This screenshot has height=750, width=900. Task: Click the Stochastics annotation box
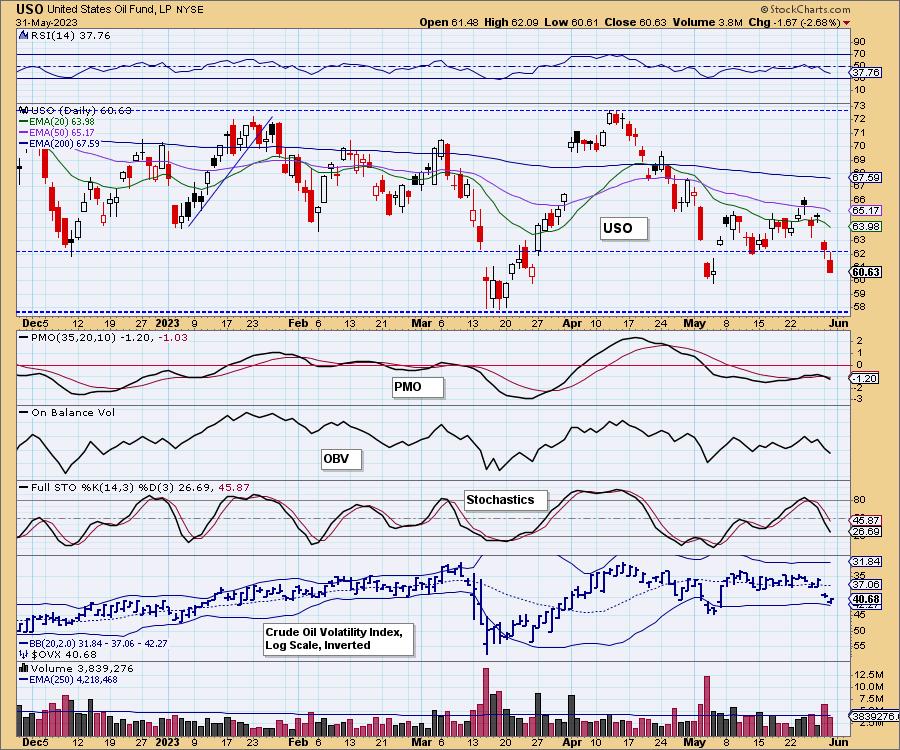pyautogui.click(x=506, y=500)
